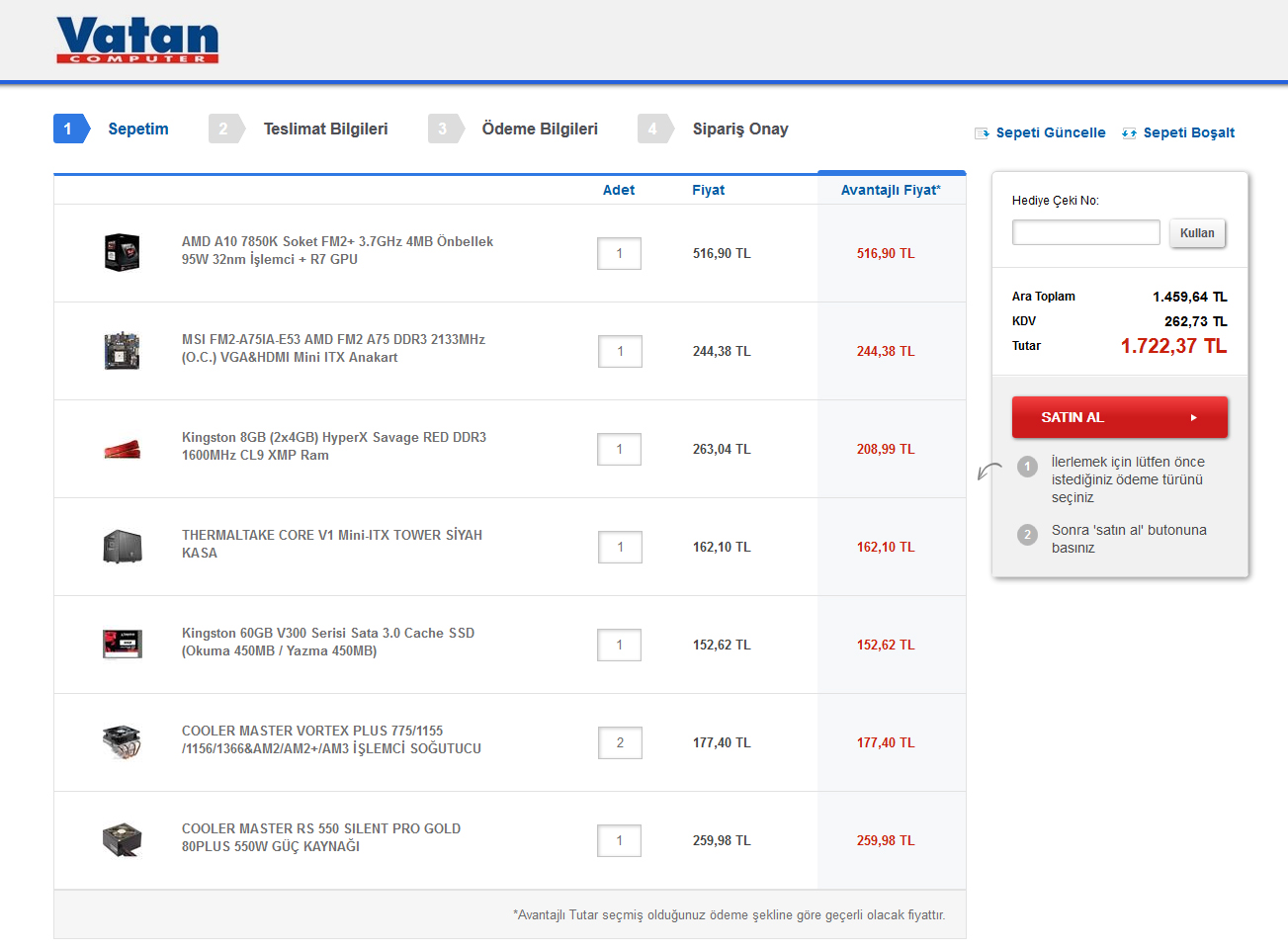Select the step 4 number badge

pyautogui.click(x=655, y=129)
